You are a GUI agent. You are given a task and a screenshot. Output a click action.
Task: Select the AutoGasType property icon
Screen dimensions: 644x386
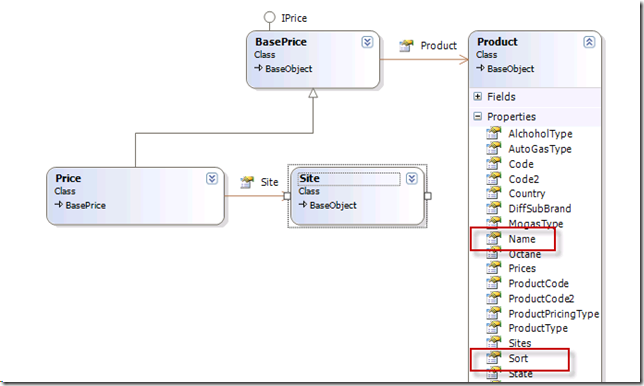pos(494,149)
